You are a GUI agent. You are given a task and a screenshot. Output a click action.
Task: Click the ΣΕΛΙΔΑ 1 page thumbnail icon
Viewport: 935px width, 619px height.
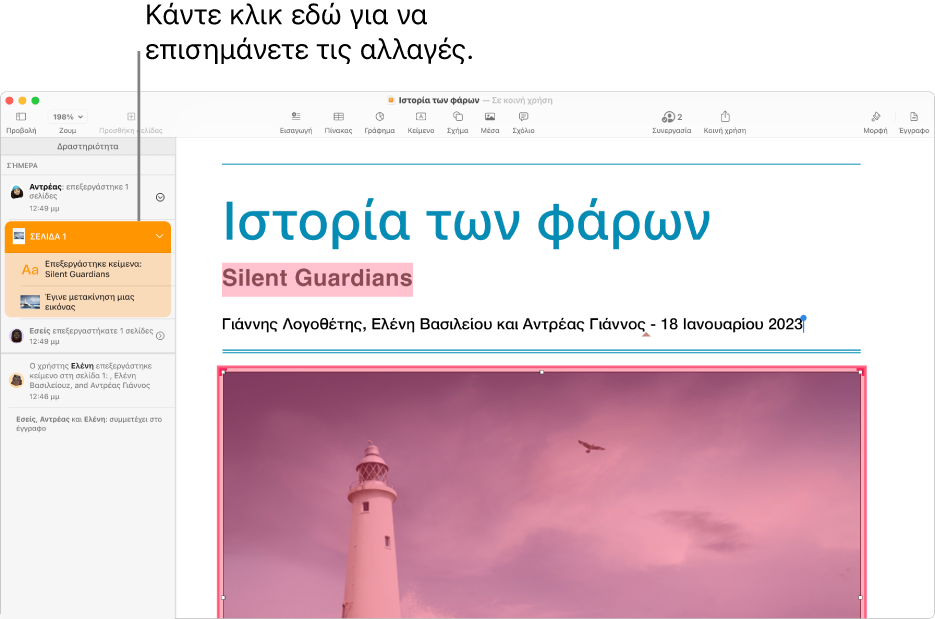(19, 236)
